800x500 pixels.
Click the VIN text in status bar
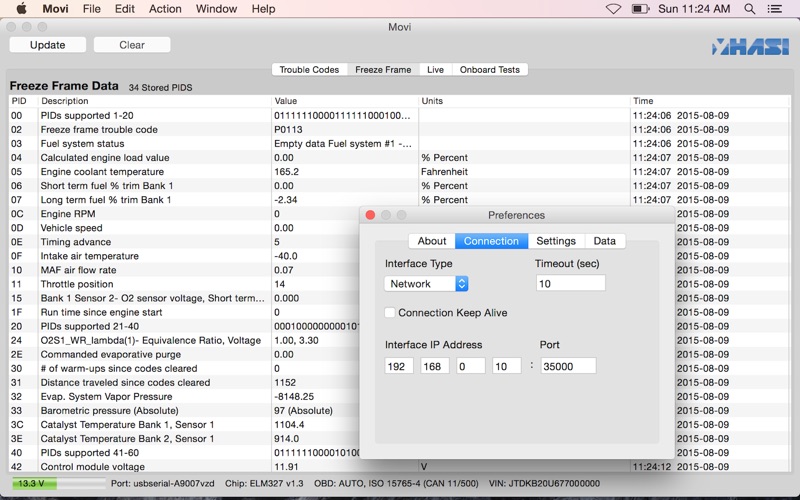pyautogui.click(x=544, y=483)
